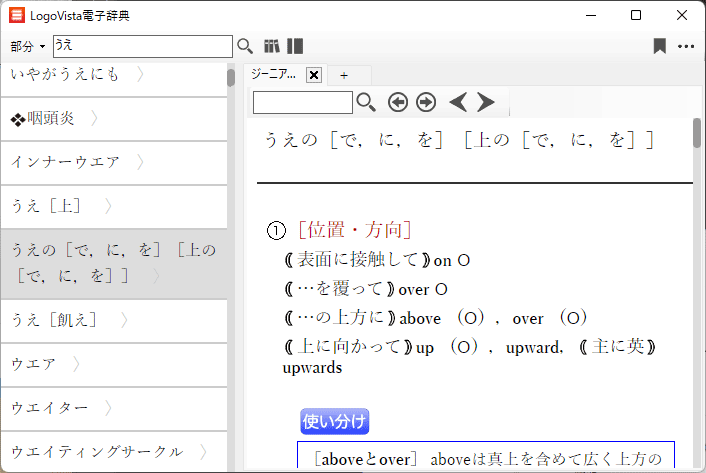This screenshot has width=706, height=473.
Task: Jump to next entry chevron
Action: pos(486,102)
